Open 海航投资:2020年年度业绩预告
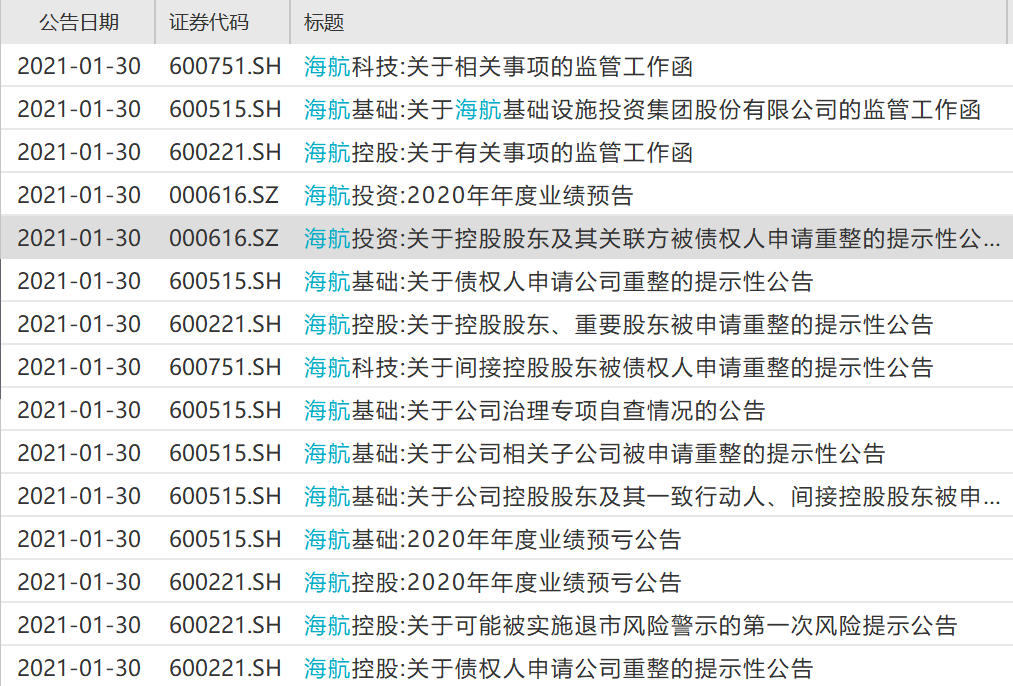 coord(468,195)
